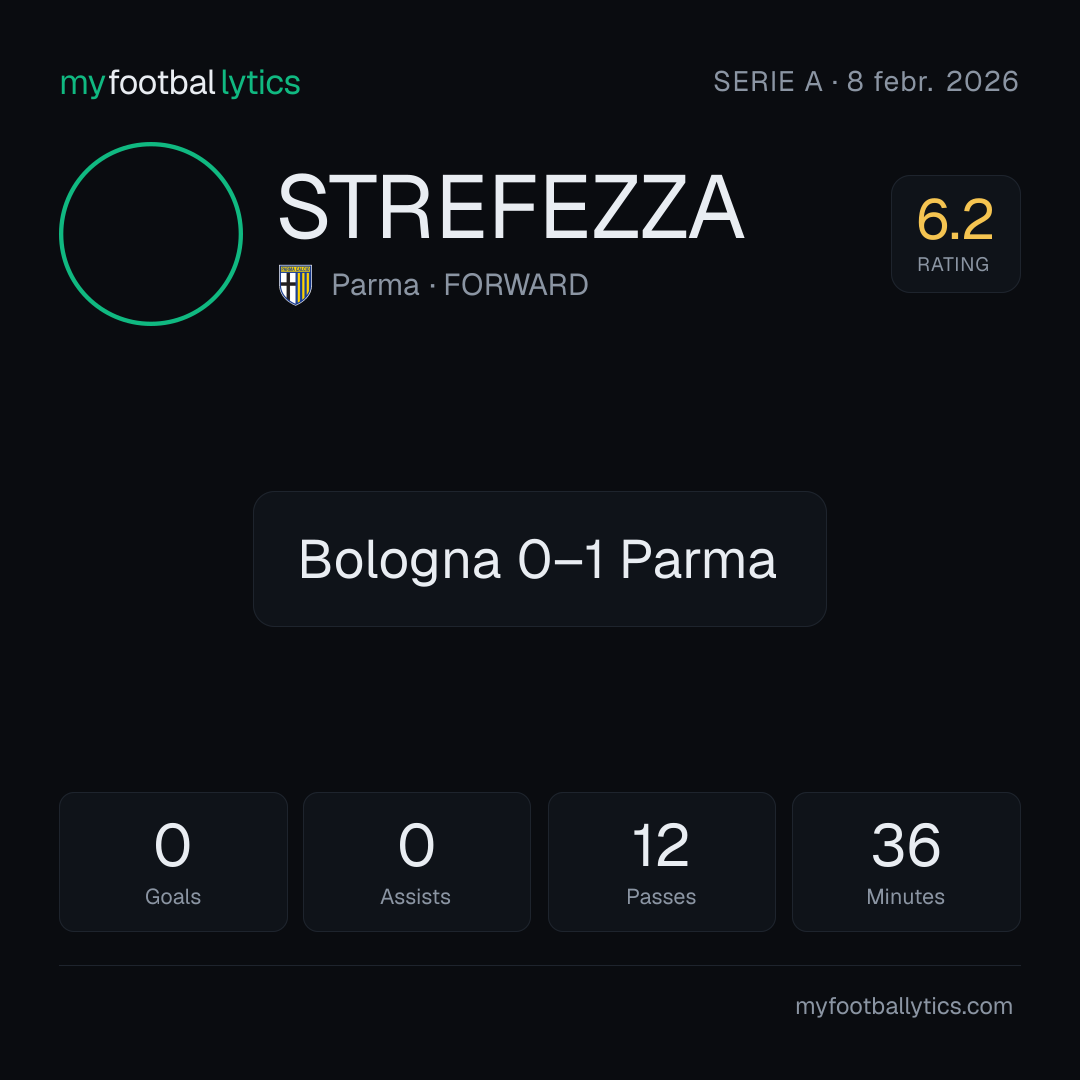
Task: Click the zero value in Goals tile
Action: [x=172, y=845]
